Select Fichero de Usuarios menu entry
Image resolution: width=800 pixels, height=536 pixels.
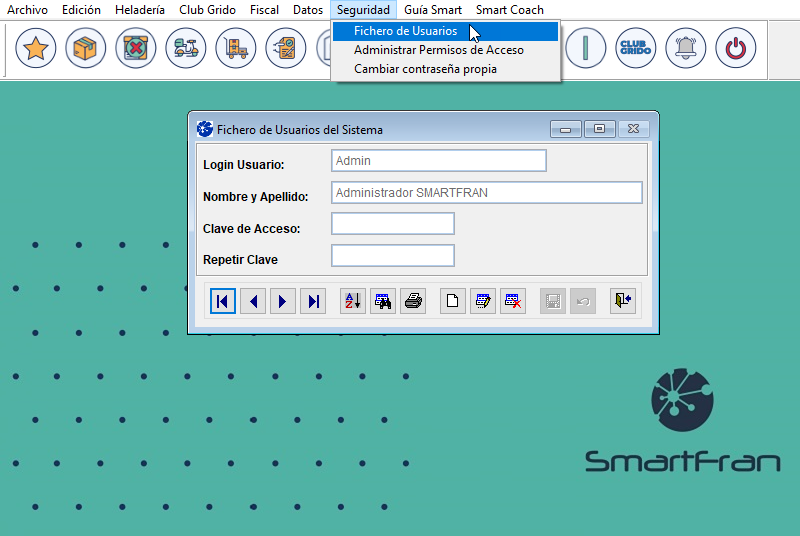click(445, 31)
